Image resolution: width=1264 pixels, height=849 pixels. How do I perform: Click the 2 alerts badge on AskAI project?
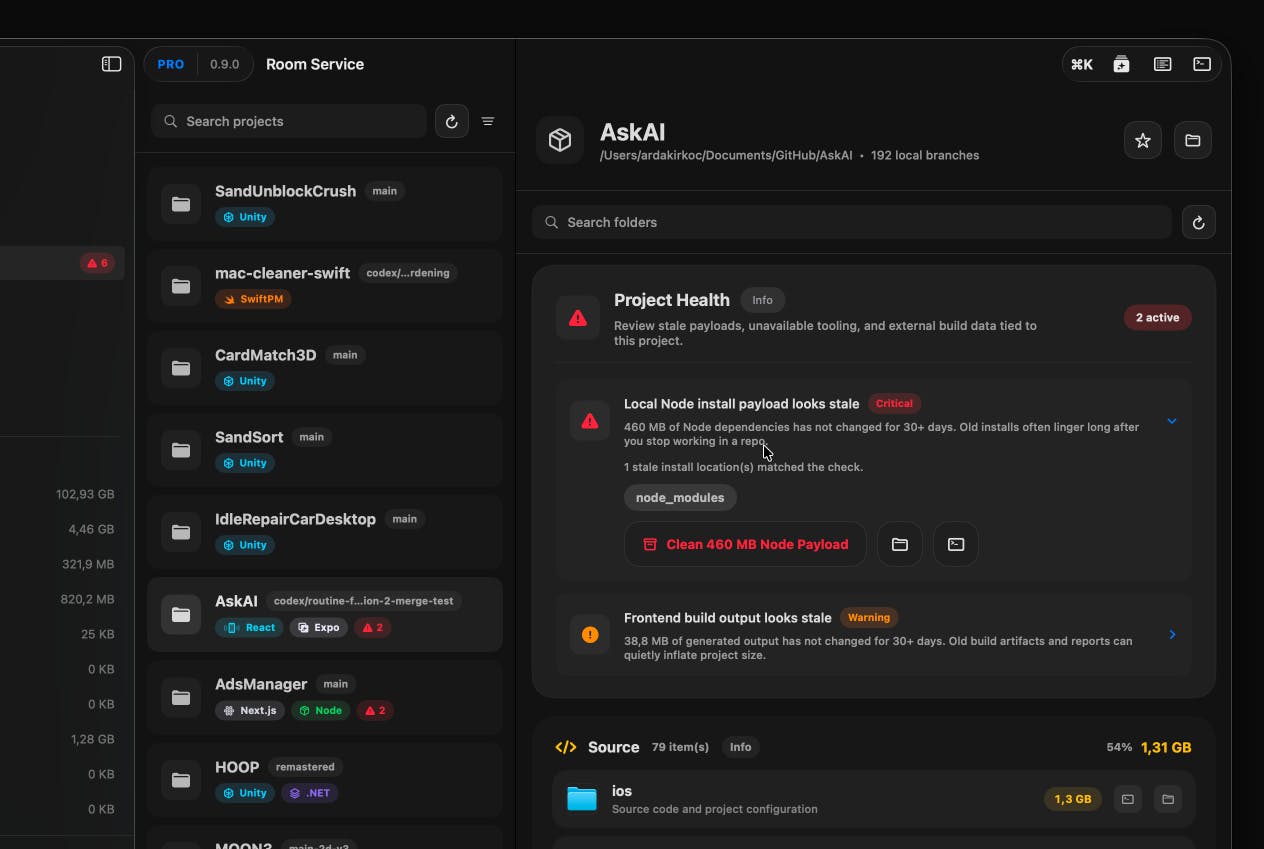pyautogui.click(x=373, y=628)
